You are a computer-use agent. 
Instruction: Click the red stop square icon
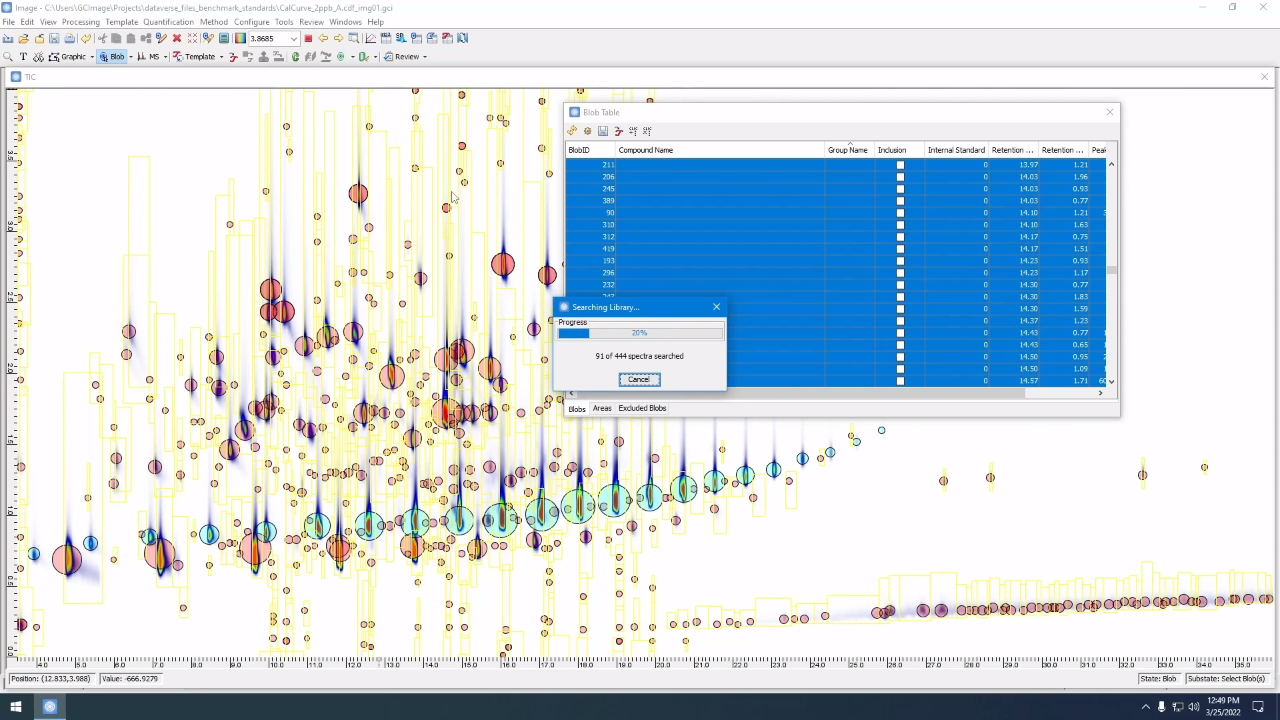[308, 38]
